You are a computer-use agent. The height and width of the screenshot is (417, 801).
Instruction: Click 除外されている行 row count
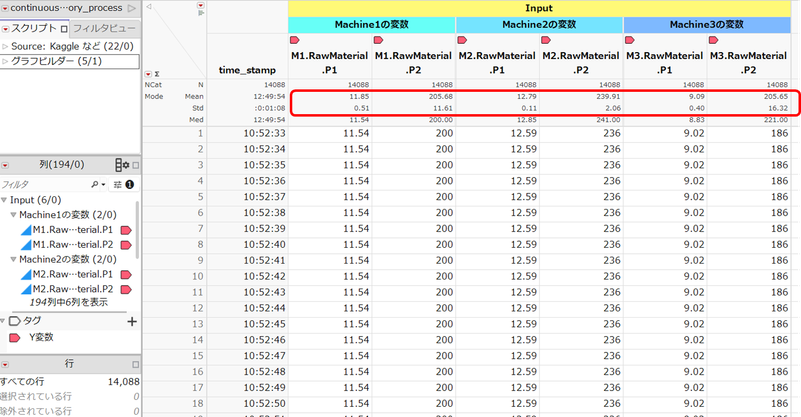point(136,411)
